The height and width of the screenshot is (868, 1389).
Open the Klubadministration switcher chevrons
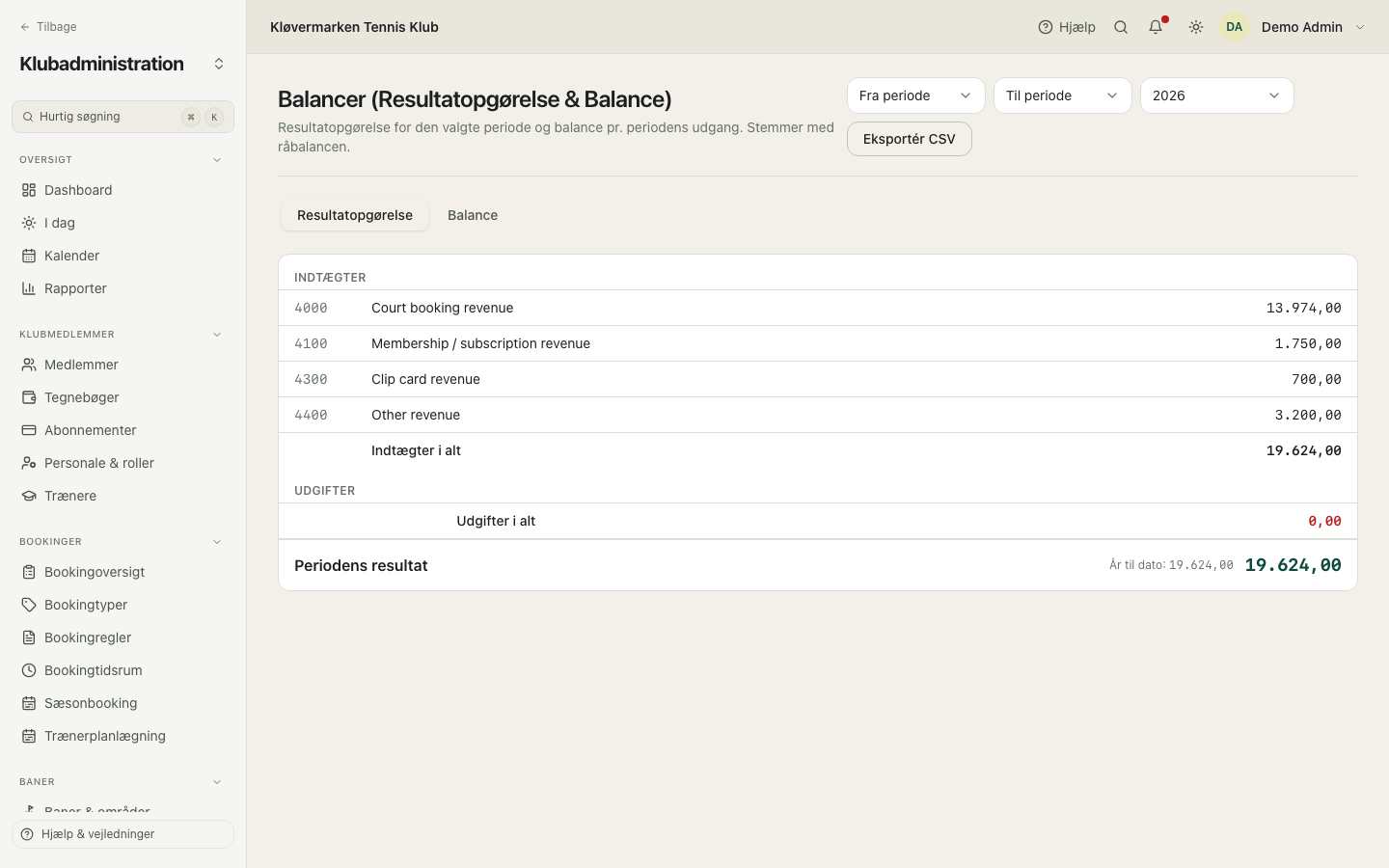click(219, 64)
